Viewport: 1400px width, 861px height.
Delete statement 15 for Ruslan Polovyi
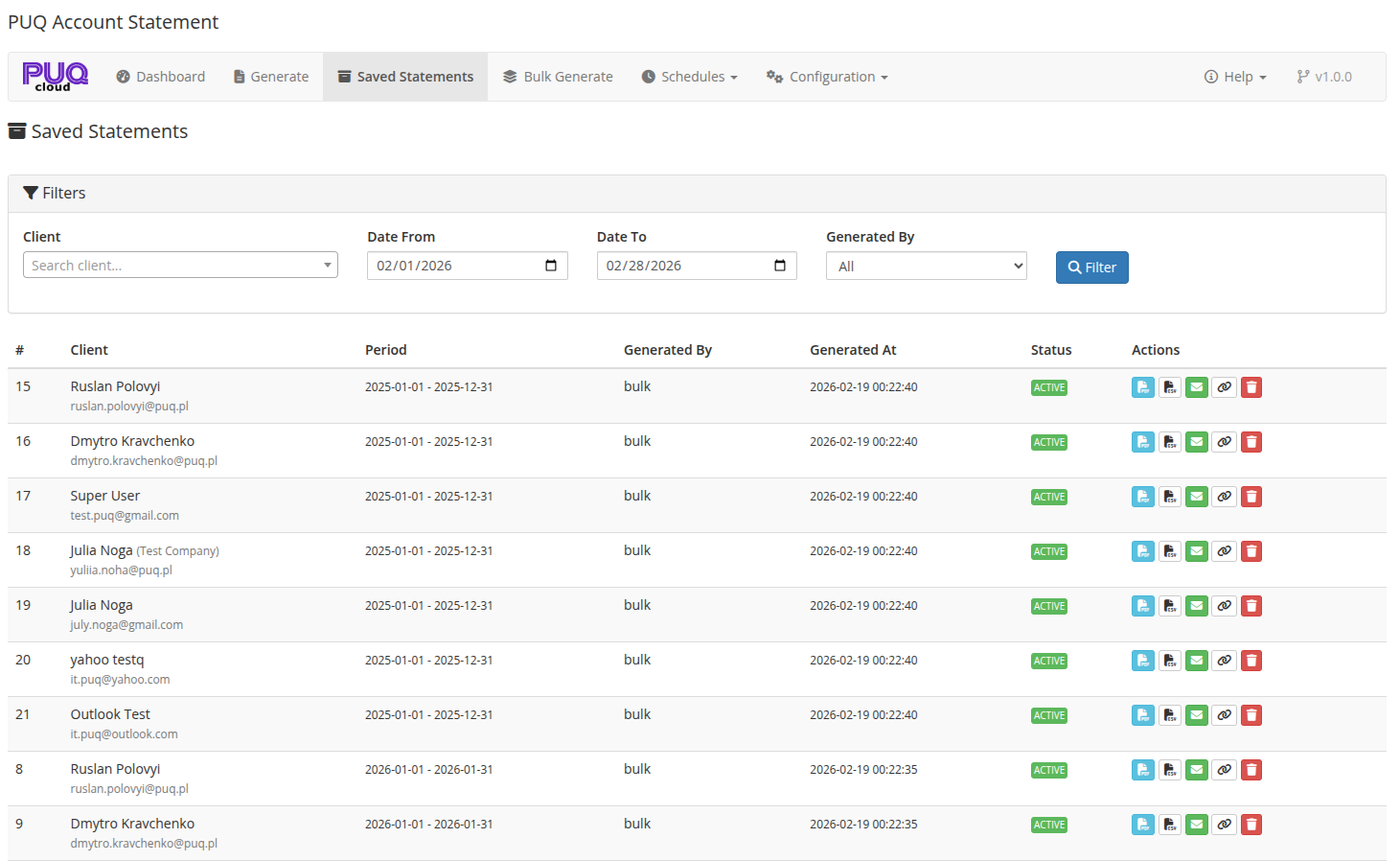pos(1251,386)
